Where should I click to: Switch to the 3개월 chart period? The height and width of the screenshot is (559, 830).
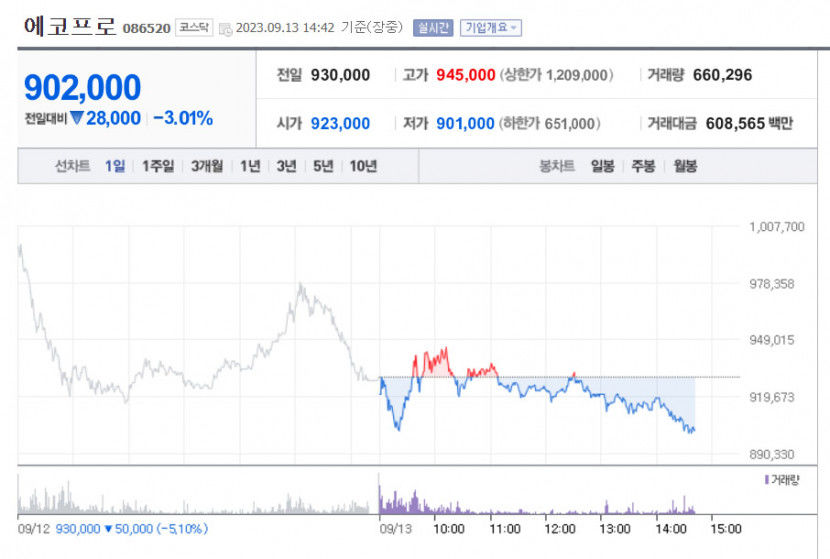point(207,166)
